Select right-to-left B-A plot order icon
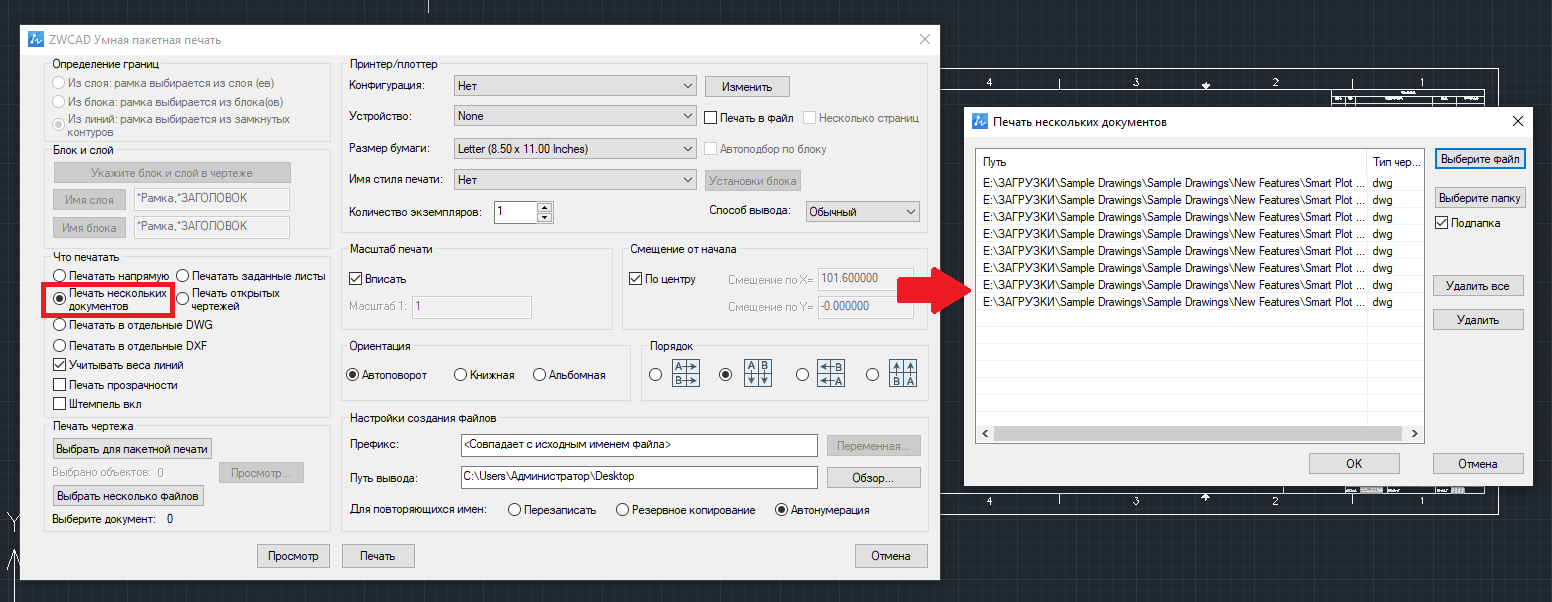The width and height of the screenshot is (1552, 602). coord(832,375)
